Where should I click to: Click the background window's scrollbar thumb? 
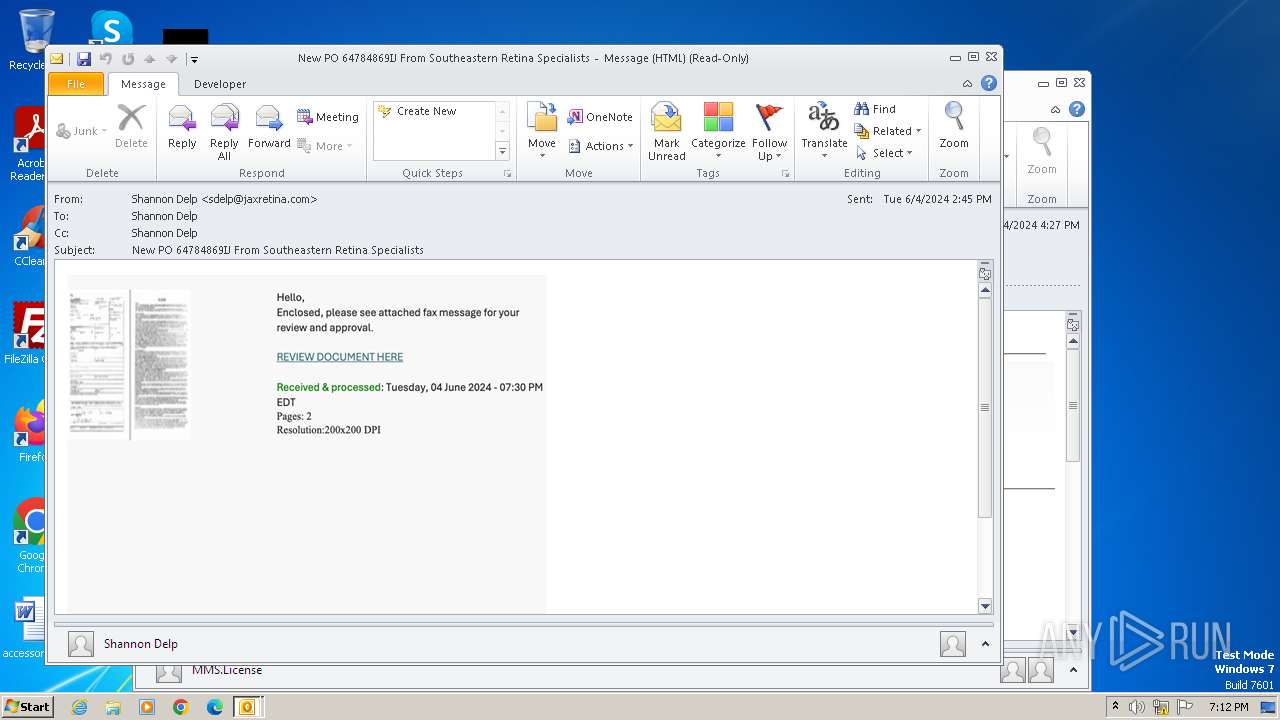pos(1073,404)
